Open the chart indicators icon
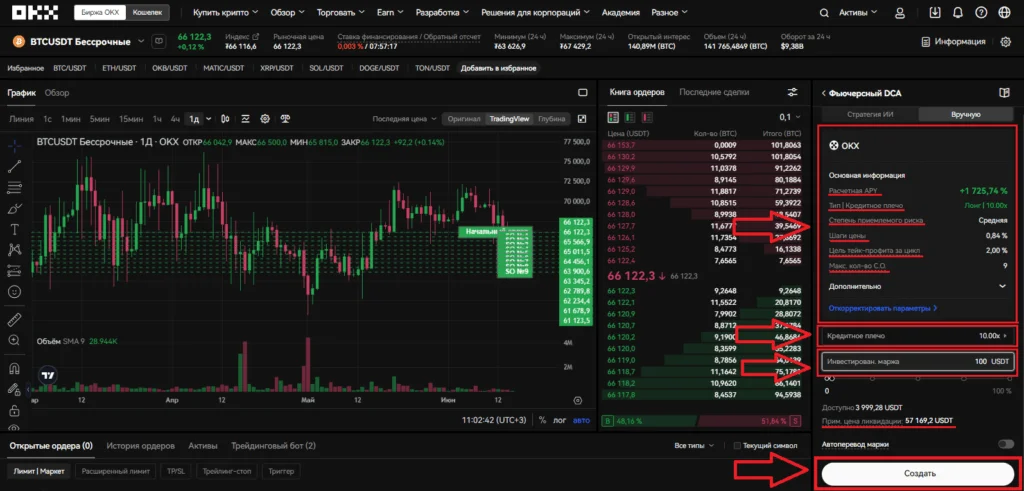1024x491 pixels. [x=246, y=119]
